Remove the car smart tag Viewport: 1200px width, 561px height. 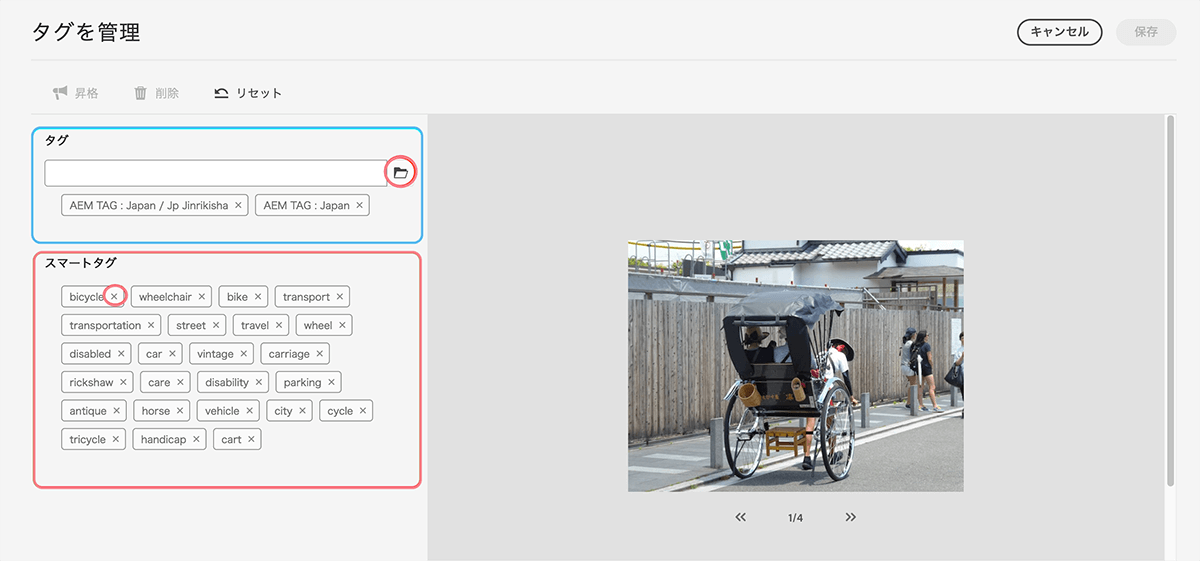point(172,354)
